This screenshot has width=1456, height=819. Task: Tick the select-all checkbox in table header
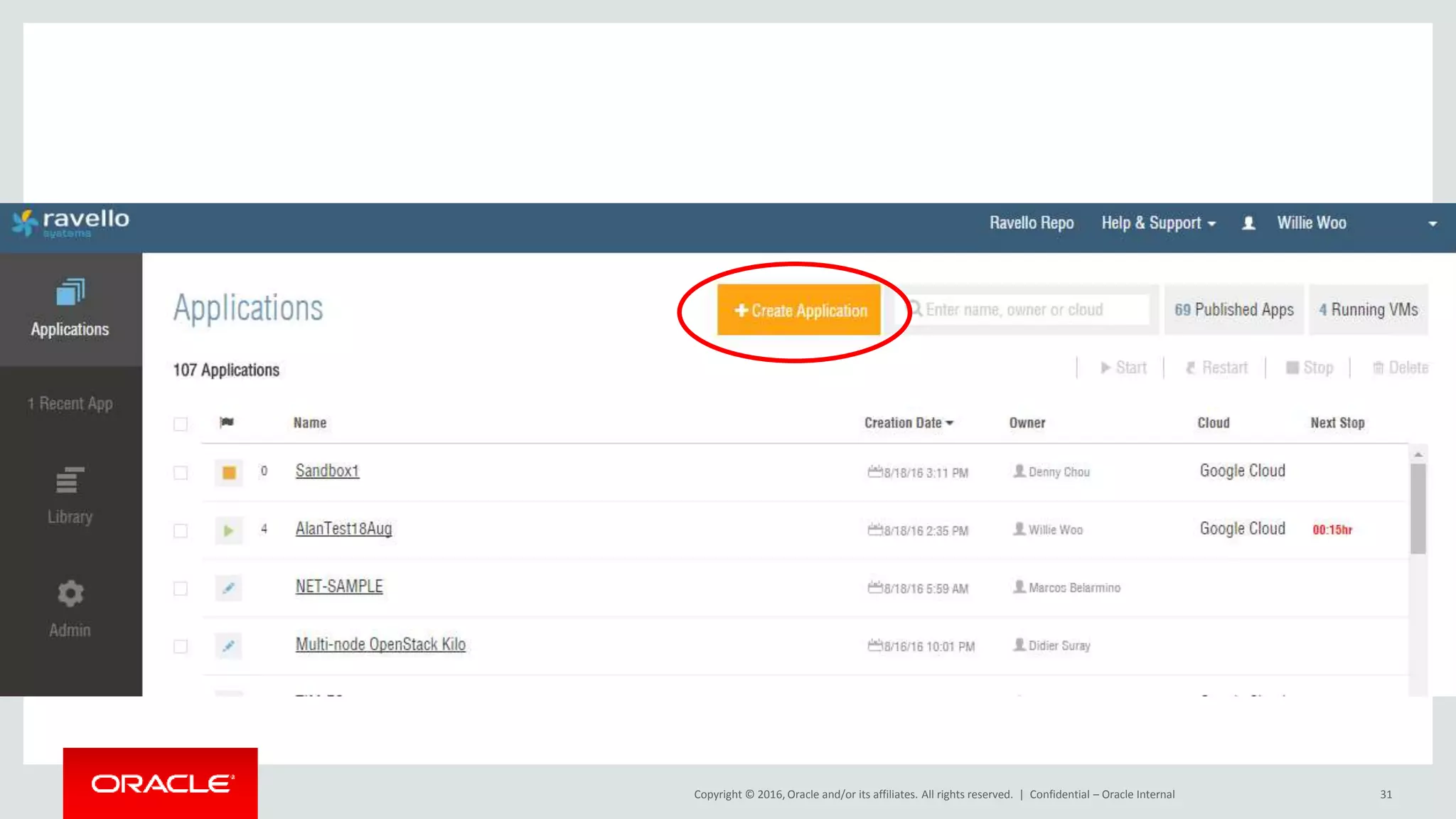tap(181, 424)
